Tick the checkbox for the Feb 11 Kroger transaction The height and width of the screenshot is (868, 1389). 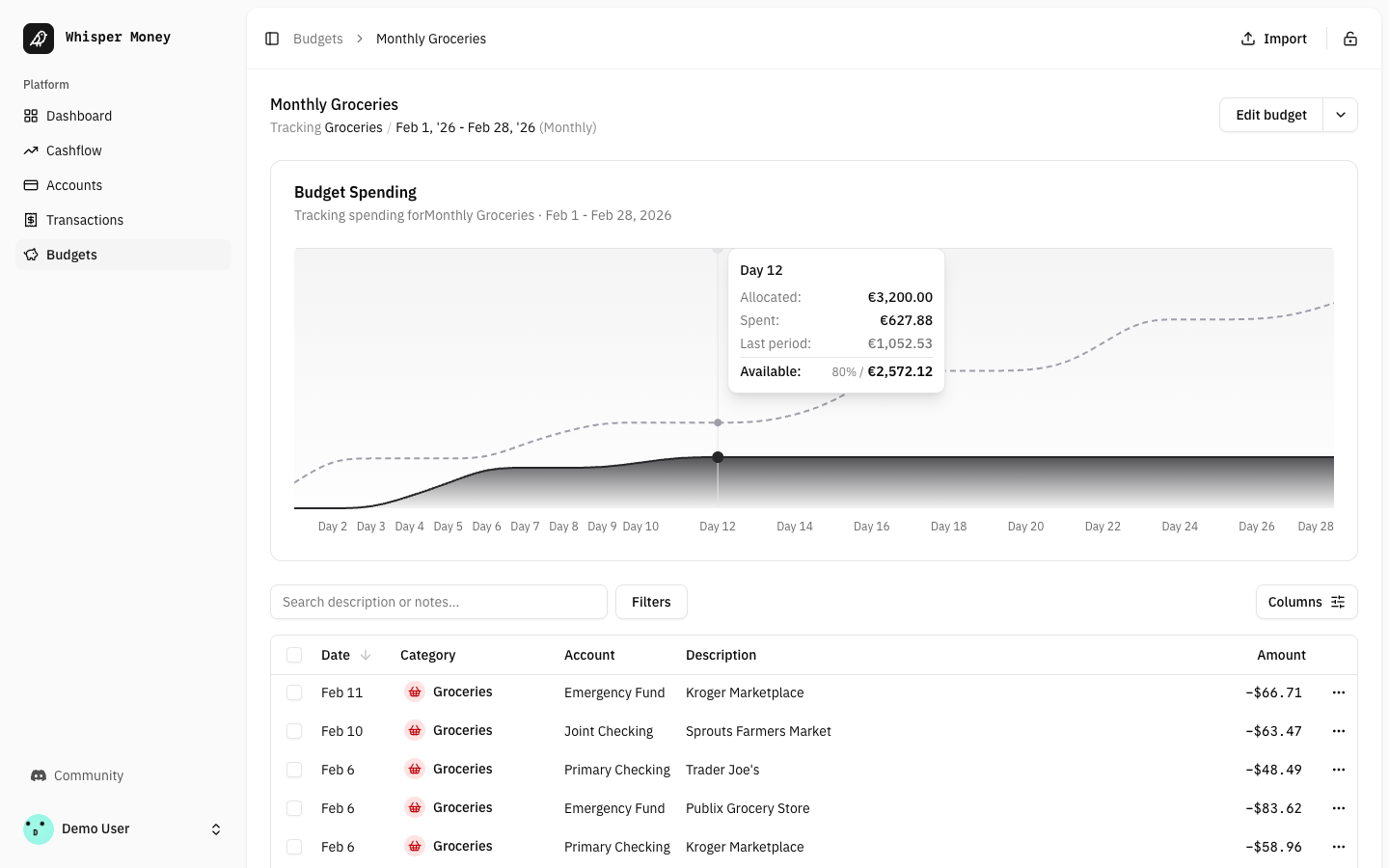294,692
